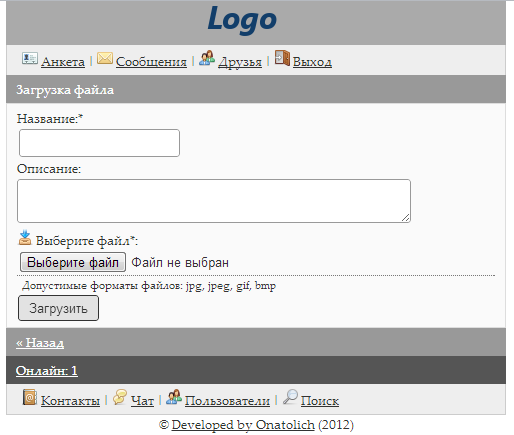The height and width of the screenshot is (435, 514).
Task: Click inside the Описание text area
Action: click(x=214, y=201)
